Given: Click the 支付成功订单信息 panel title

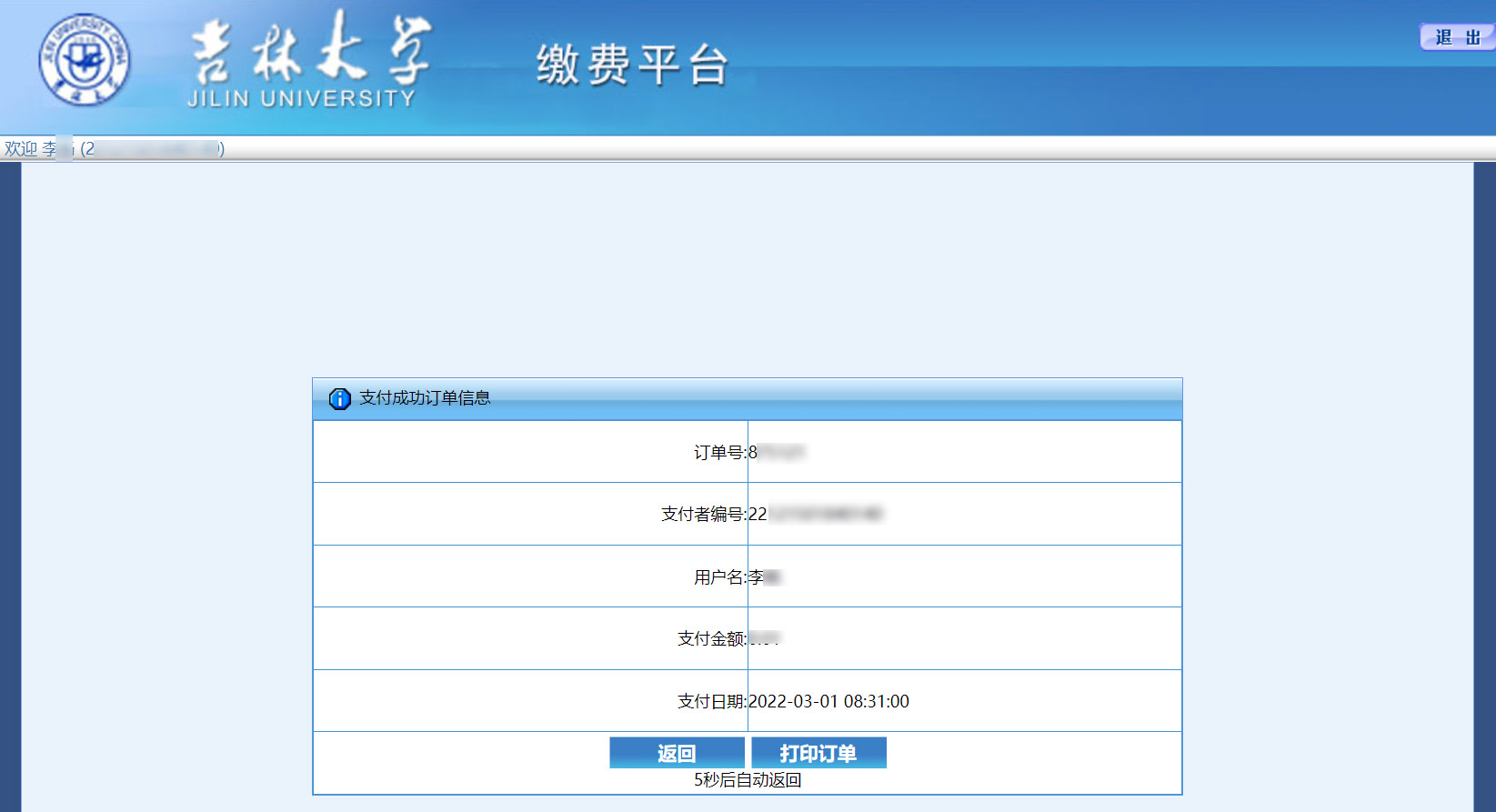Looking at the screenshot, I should point(425,398).
